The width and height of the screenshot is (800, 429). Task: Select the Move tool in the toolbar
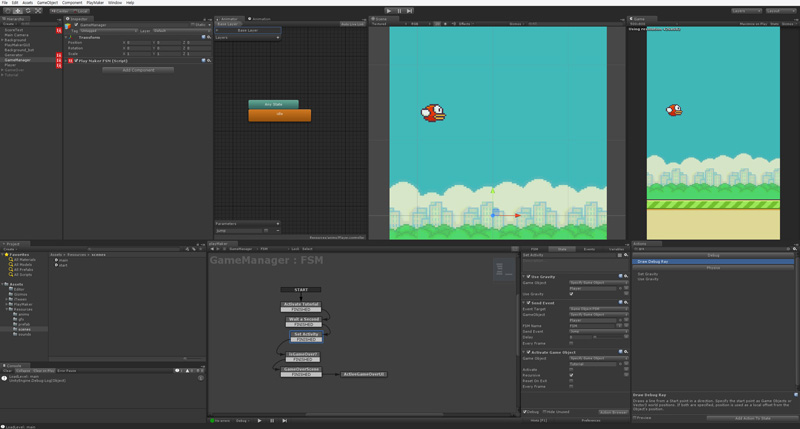(x=18, y=11)
